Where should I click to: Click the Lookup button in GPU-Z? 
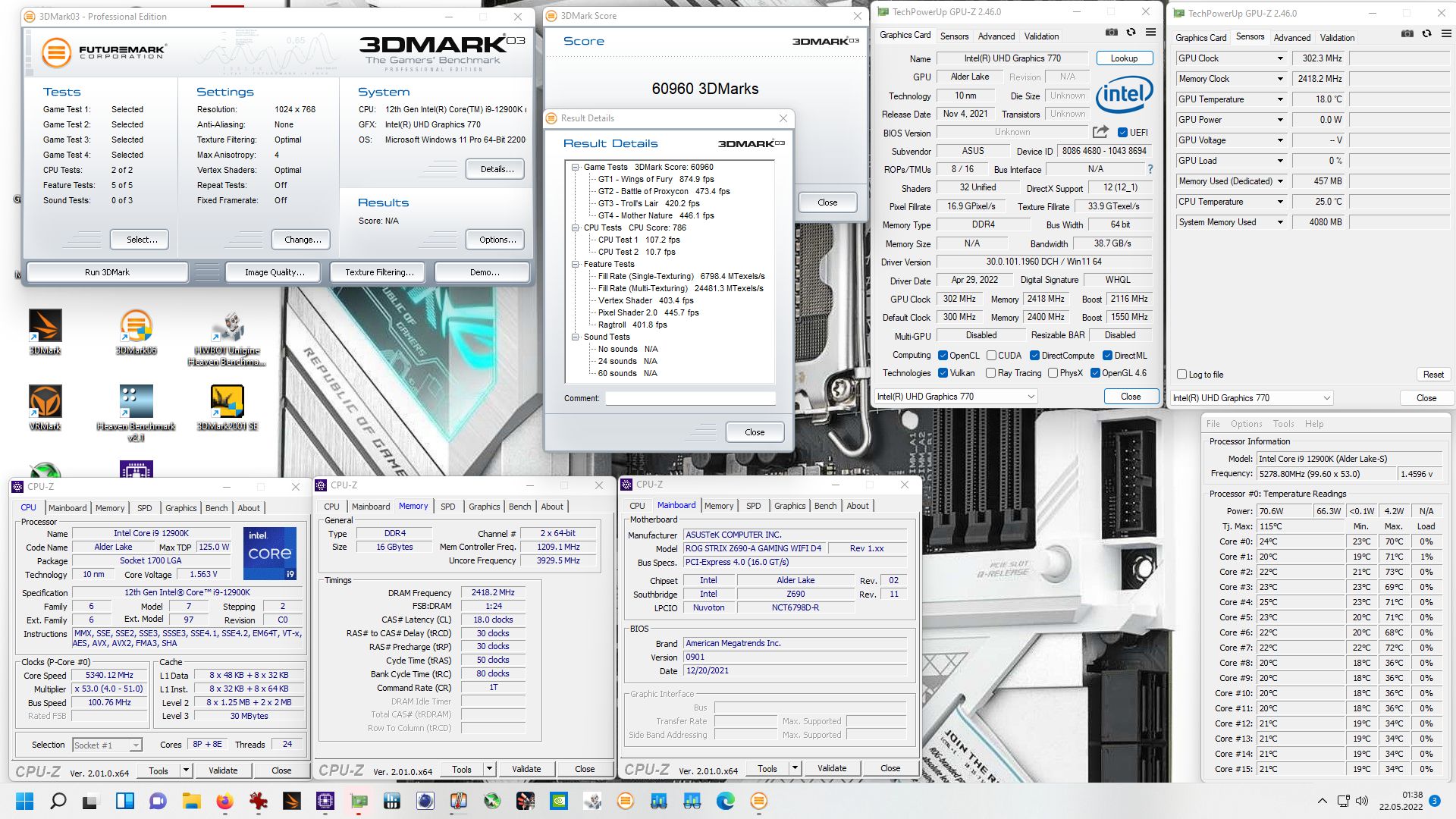[x=1124, y=58]
